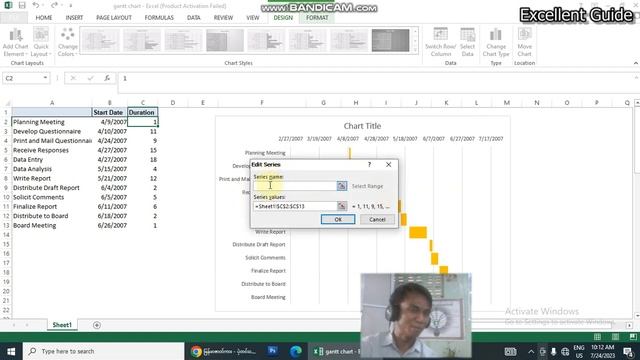Click range selector icon for Series values
640x360 pixels.
click(x=342, y=206)
